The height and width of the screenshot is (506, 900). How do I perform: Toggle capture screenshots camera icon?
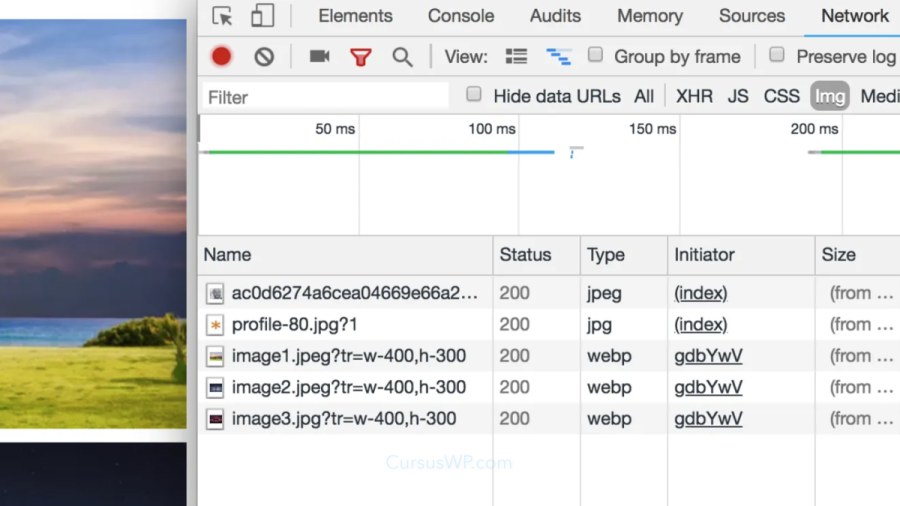point(320,56)
